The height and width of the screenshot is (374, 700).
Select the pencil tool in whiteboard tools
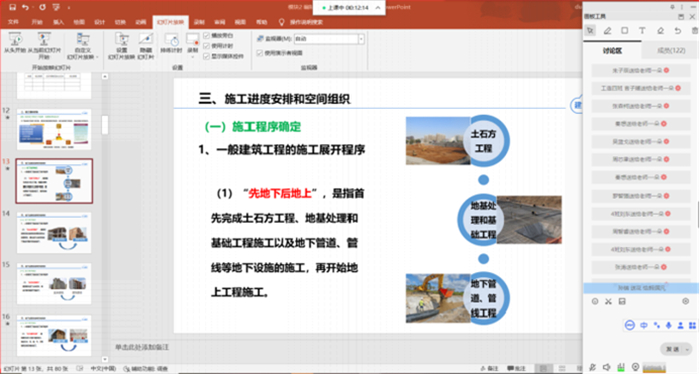[607, 31]
